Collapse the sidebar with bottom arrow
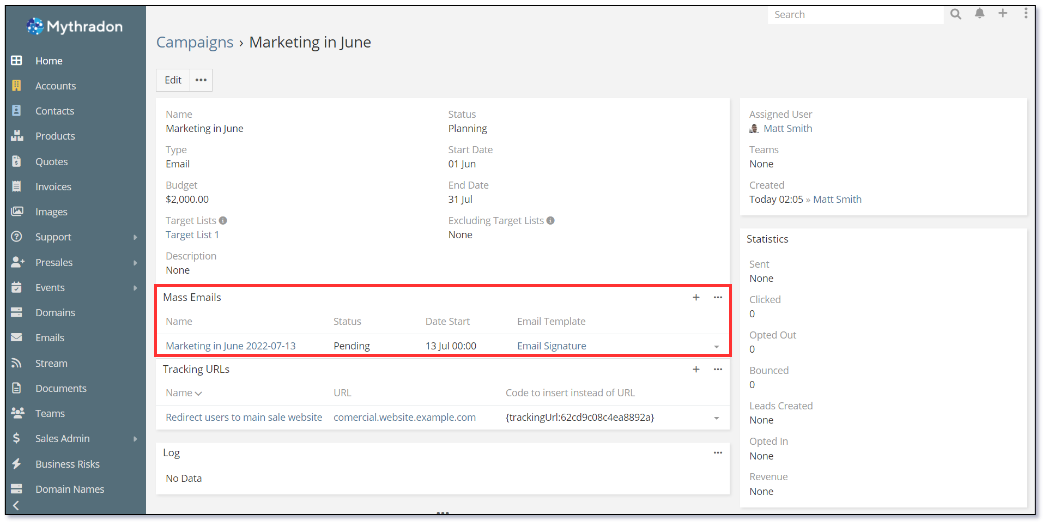The image size is (1047, 527). [16, 506]
